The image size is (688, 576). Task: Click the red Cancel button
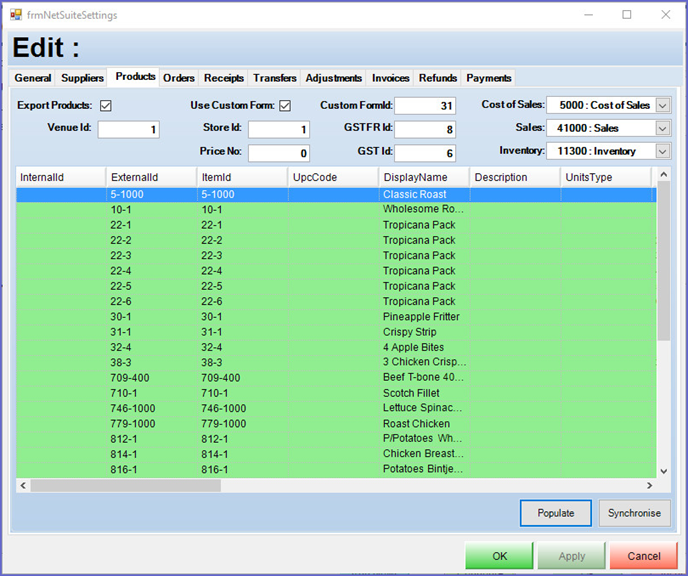pos(643,556)
